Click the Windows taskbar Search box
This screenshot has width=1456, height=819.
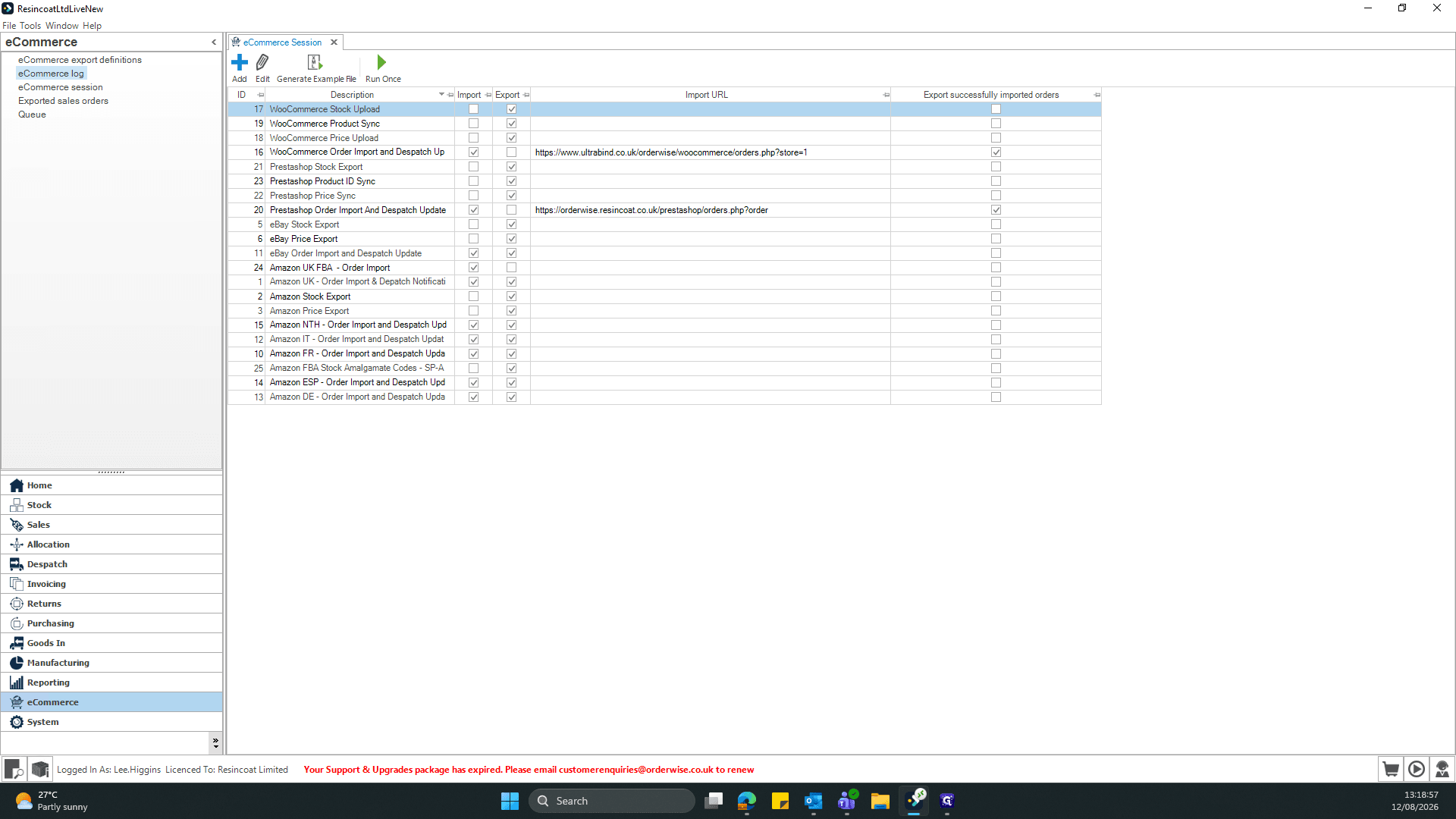click(x=612, y=801)
